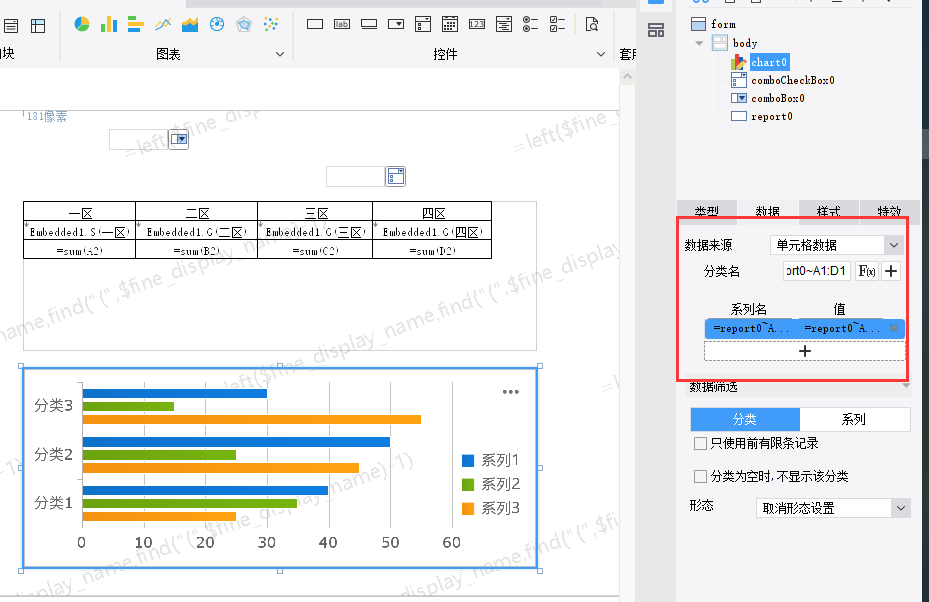
Task: Select chart0 in the component tree
Action: 769,62
